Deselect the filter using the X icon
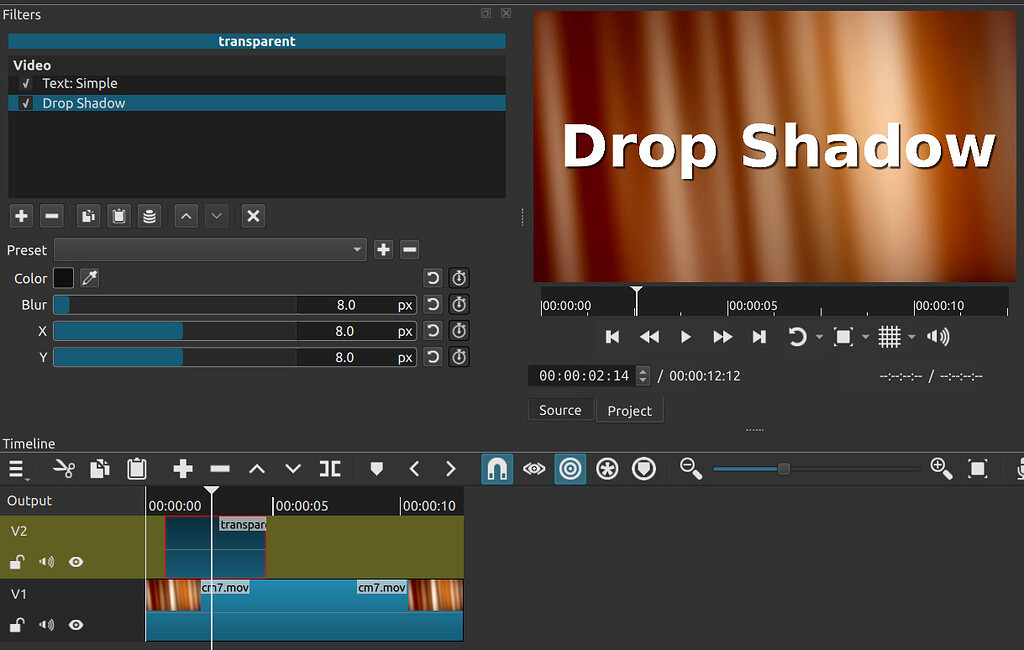The height and width of the screenshot is (650, 1024). [253, 215]
